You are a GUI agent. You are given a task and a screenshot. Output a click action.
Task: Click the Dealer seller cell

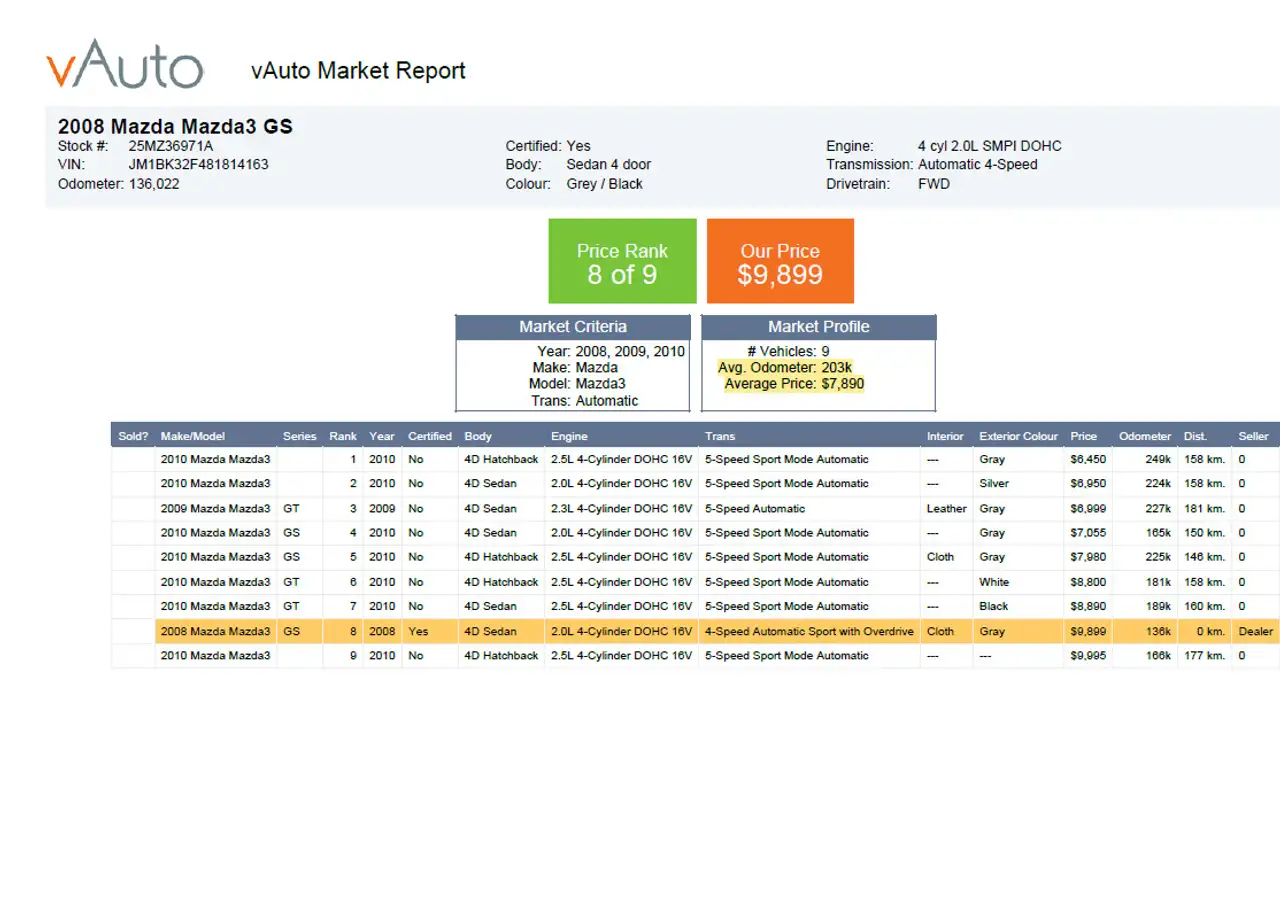pos(1256,631)
